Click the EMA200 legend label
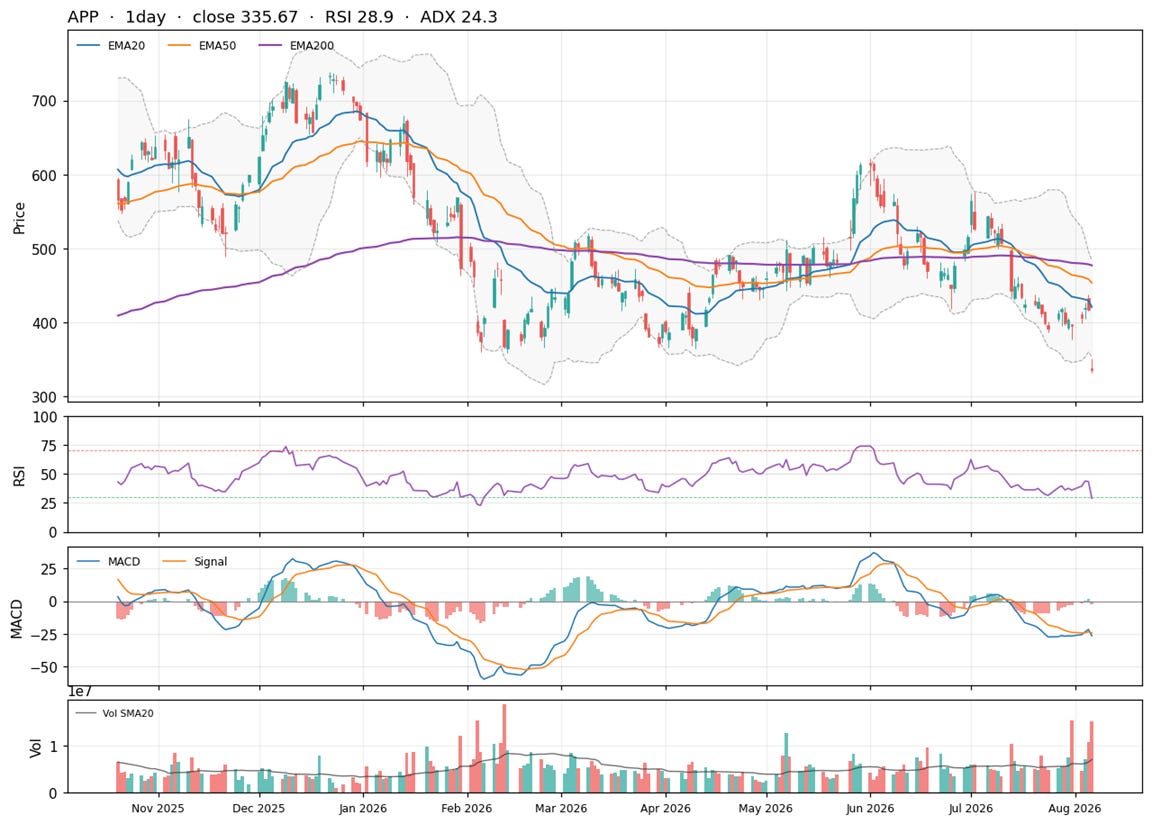This screenshot has height=824, width=1152. point(312,46)
